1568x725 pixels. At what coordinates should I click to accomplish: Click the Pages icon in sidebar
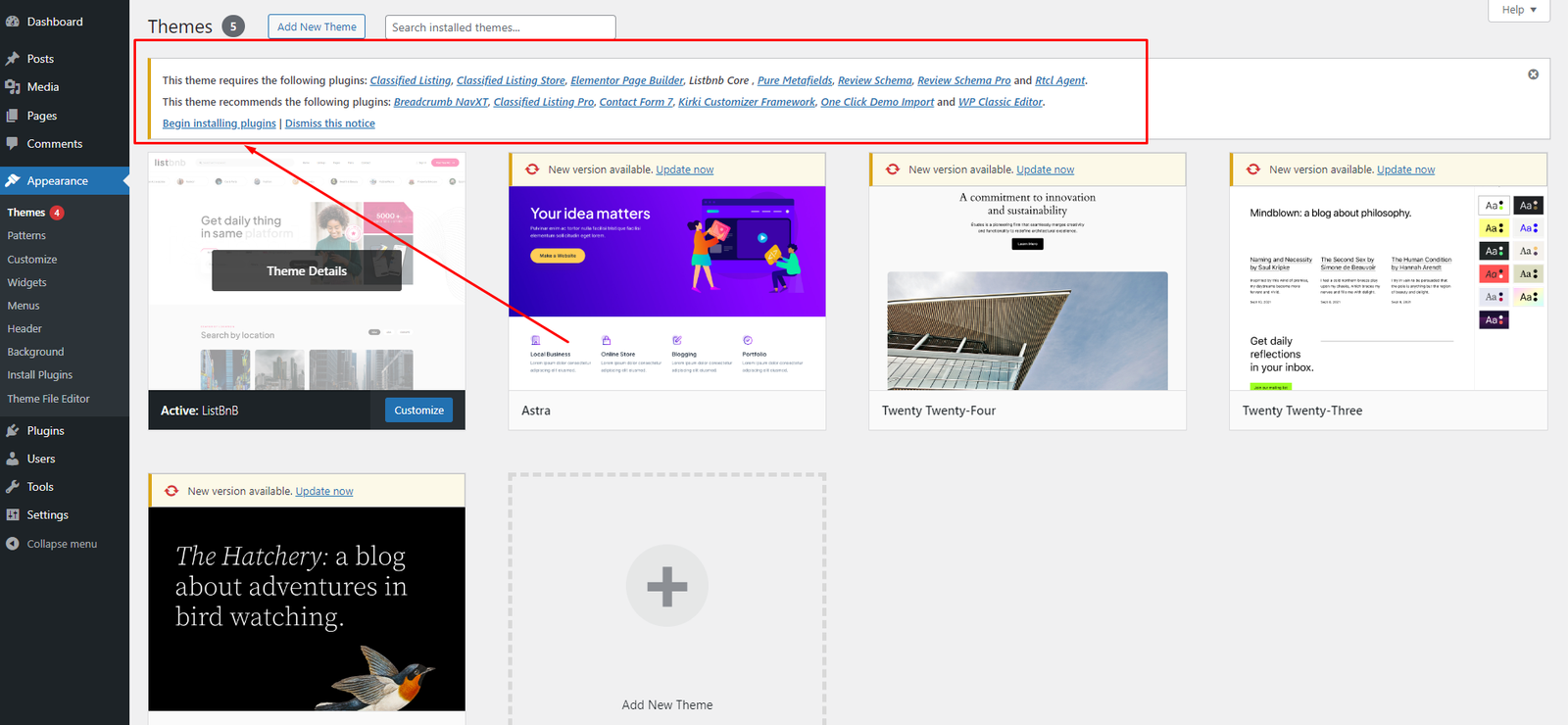pos(13,116)
